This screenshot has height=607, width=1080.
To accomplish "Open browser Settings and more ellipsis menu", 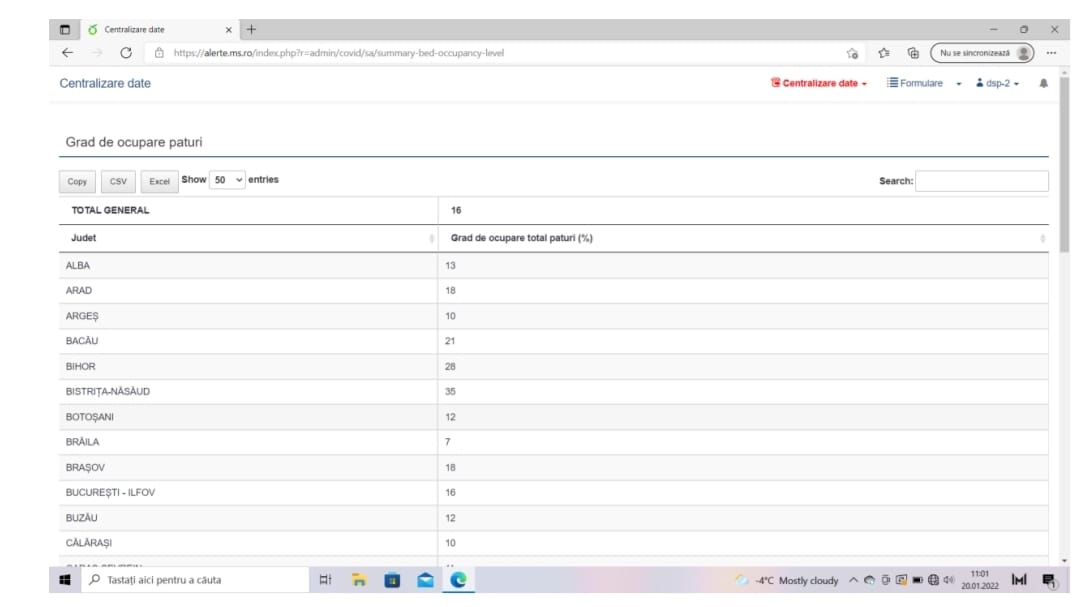I will [1051, 53].
